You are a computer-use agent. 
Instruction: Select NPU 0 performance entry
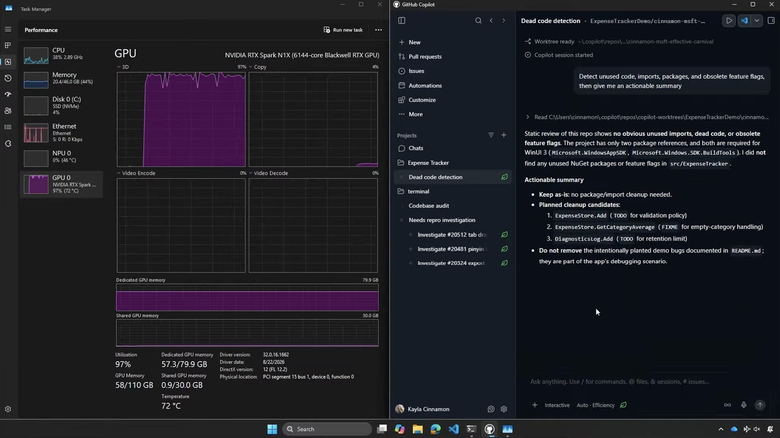(x=62, y=157)
